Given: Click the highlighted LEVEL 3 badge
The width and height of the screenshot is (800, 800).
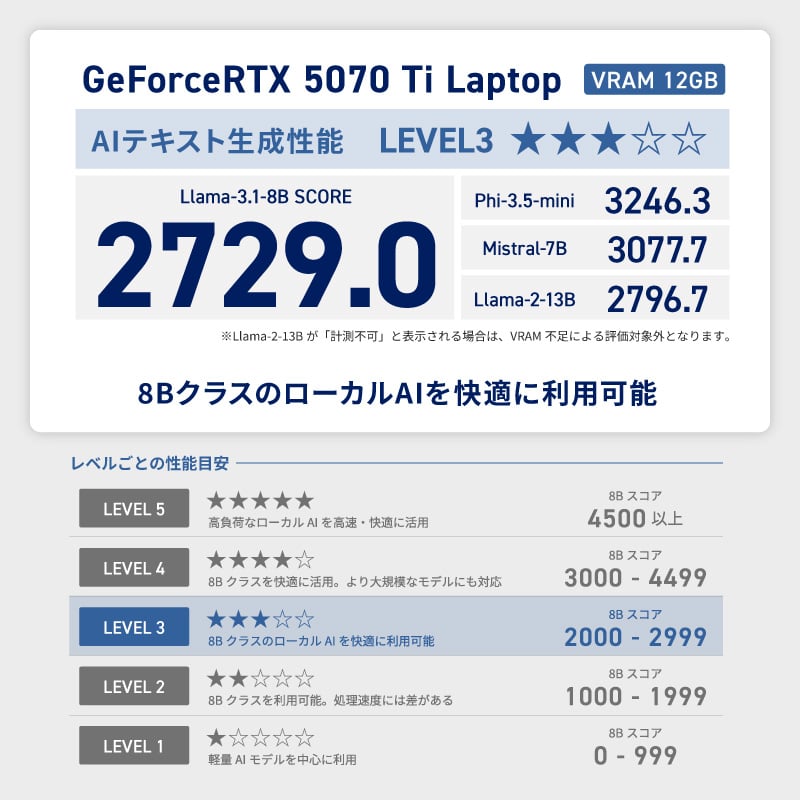Looking at the screenshot, I should click(x=134, y=627).
